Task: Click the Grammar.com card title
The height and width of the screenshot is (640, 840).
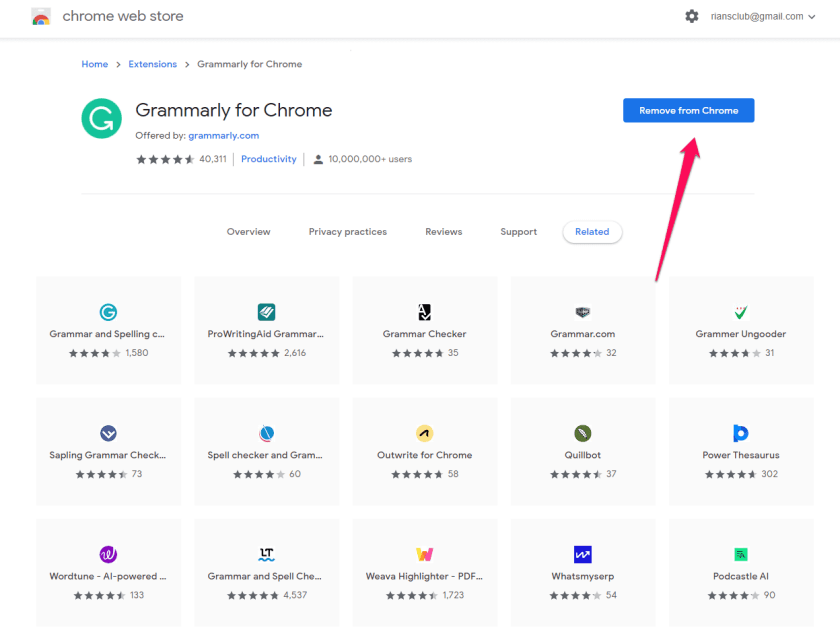Action: (x=582, y=334)
